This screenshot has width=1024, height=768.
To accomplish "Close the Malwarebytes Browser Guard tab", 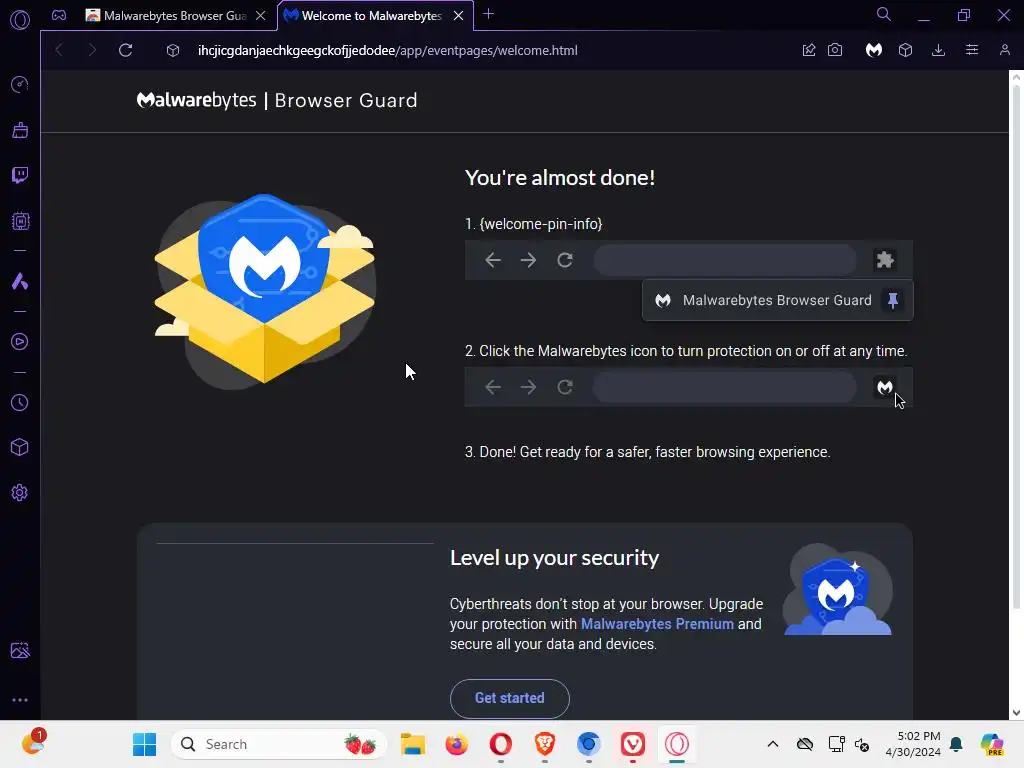I will (261, 16).
